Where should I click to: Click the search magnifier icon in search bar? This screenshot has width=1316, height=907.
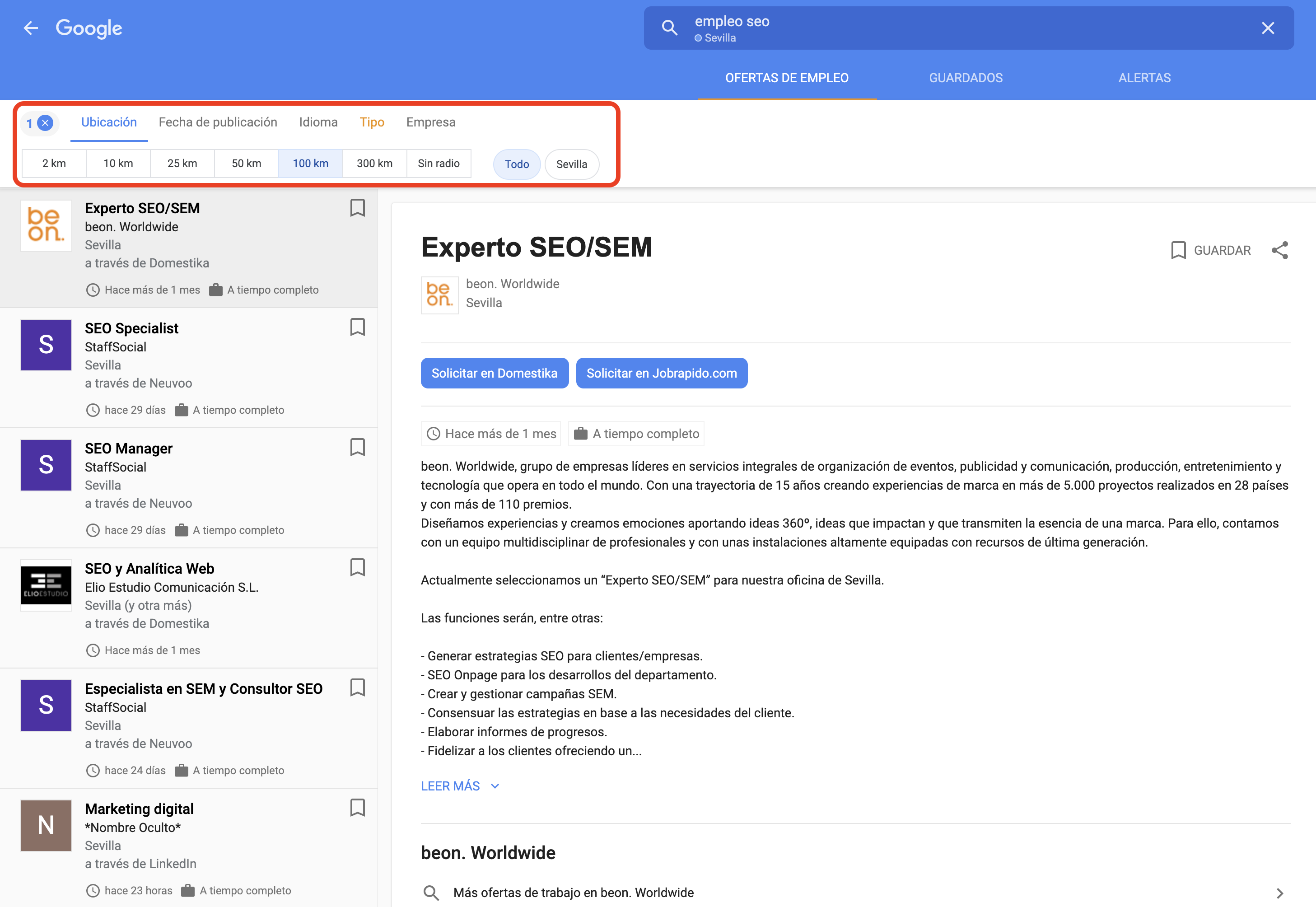[669, 28]
